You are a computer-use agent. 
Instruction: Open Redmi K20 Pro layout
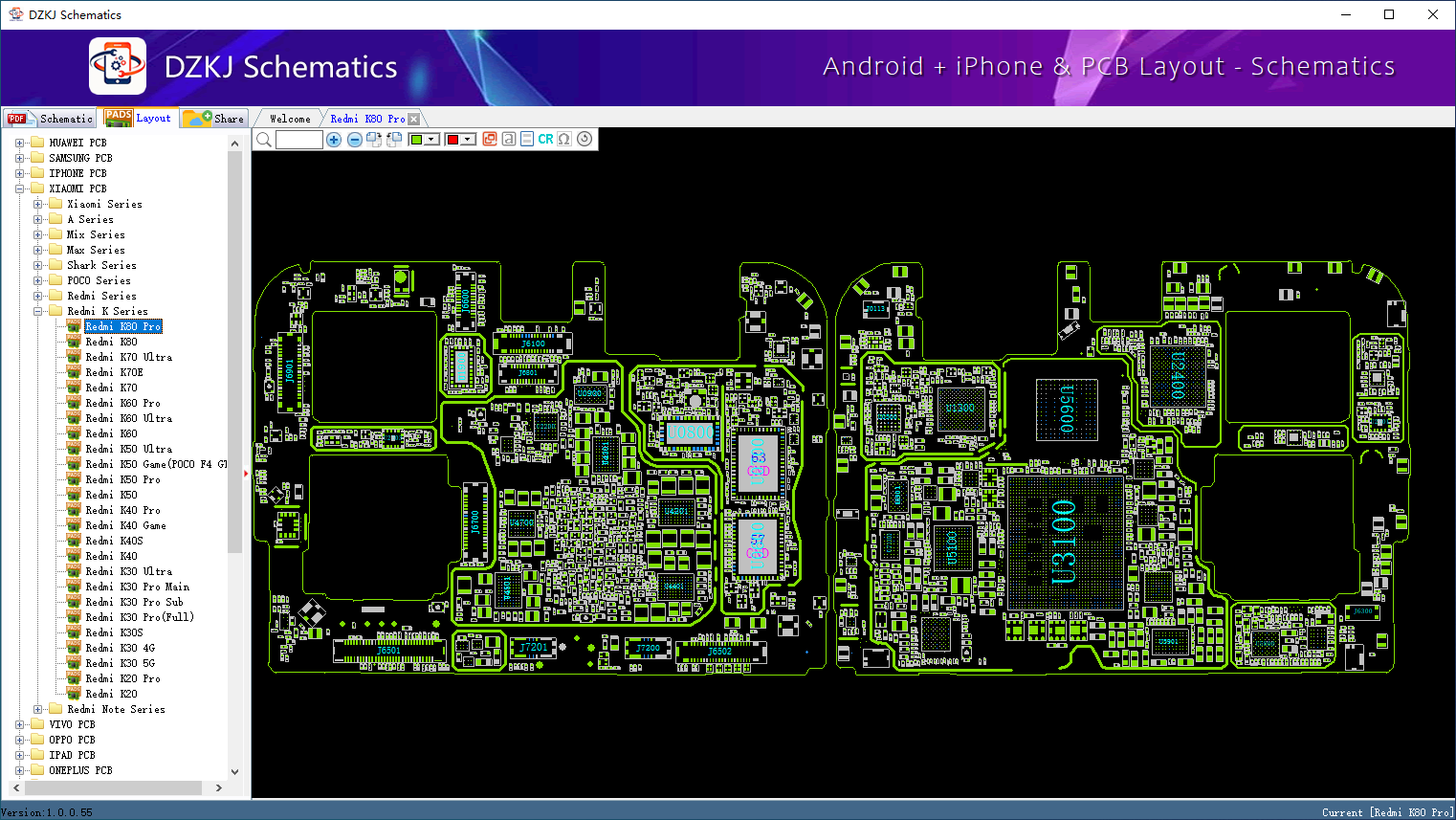[123, 678]
